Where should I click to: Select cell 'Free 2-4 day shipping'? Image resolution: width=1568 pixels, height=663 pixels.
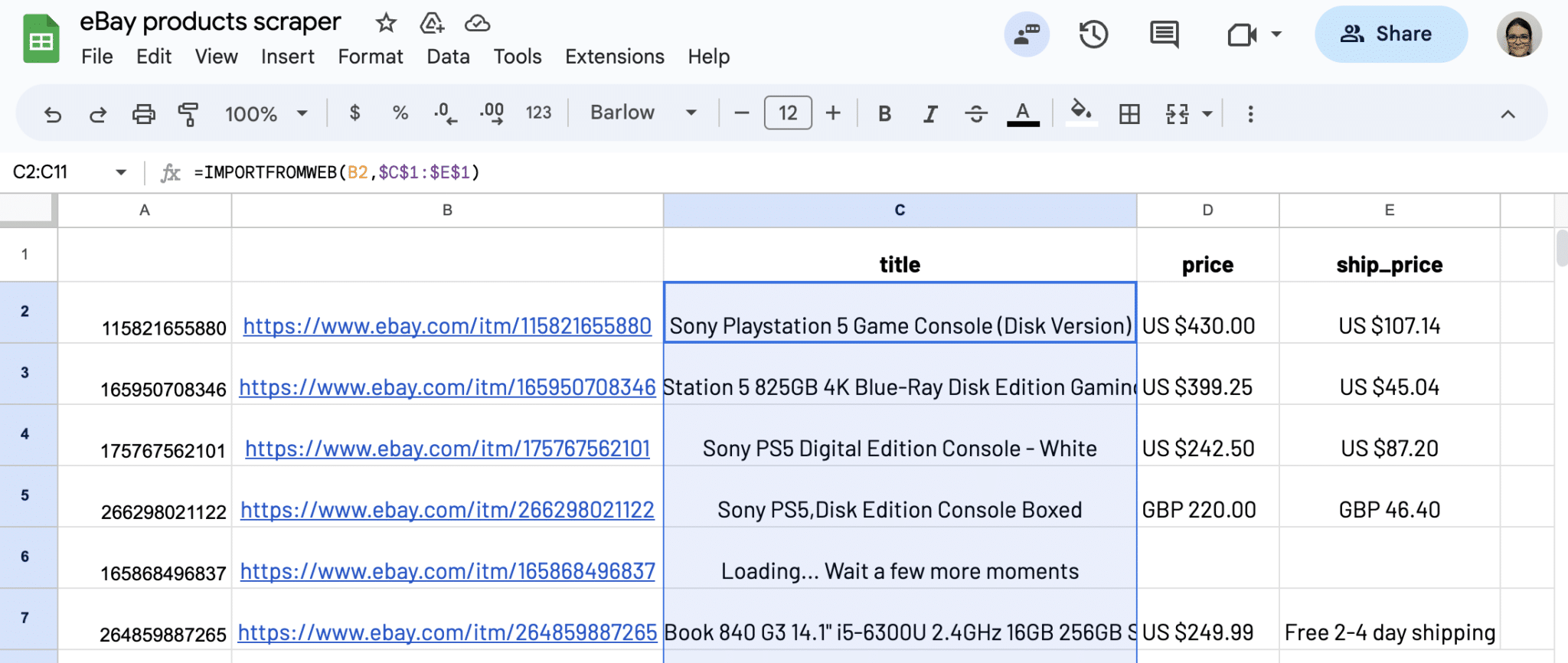[x=1389, y=619]
